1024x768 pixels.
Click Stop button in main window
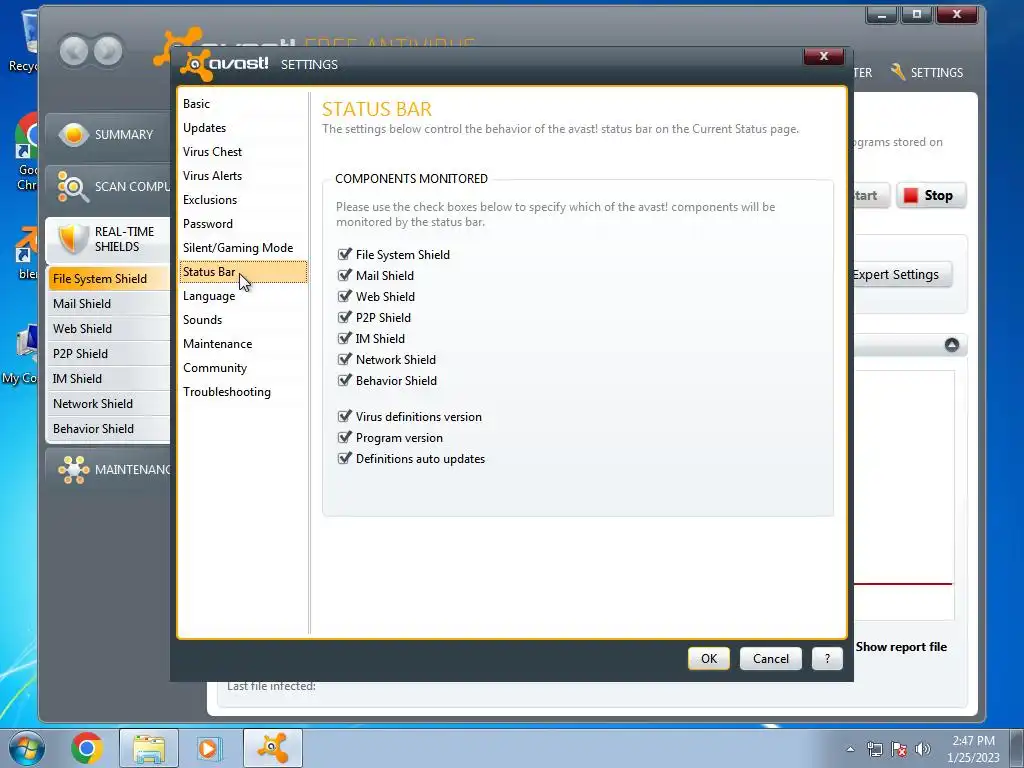coord(931,195)
